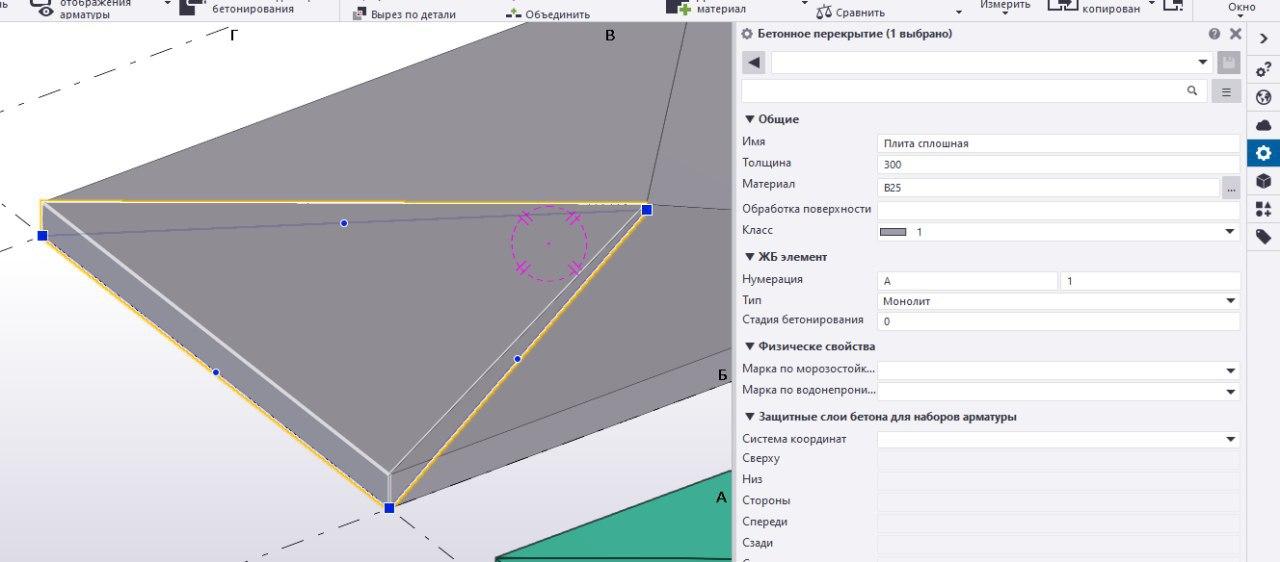This screenshot has width=1280, height=562.
Task: Click the back triangle button in the property pane
Action: pos(754,63)
